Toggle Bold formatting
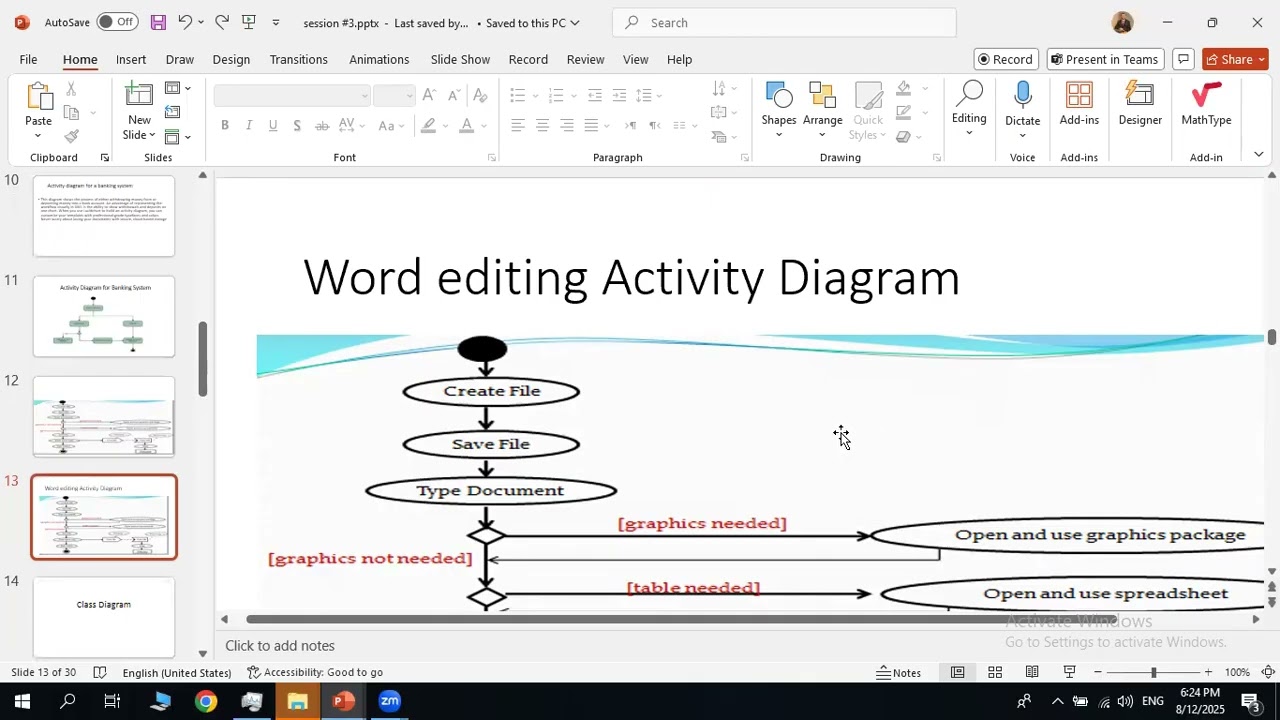The image size is (1280, 720). coord(225,125)
